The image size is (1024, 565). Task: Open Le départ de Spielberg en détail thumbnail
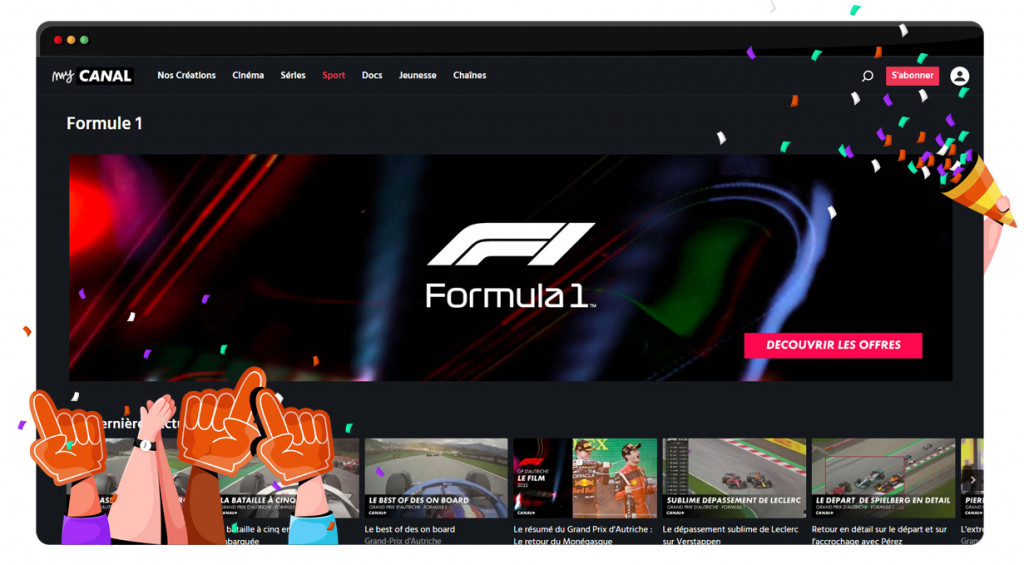click(x=883, y=478)
